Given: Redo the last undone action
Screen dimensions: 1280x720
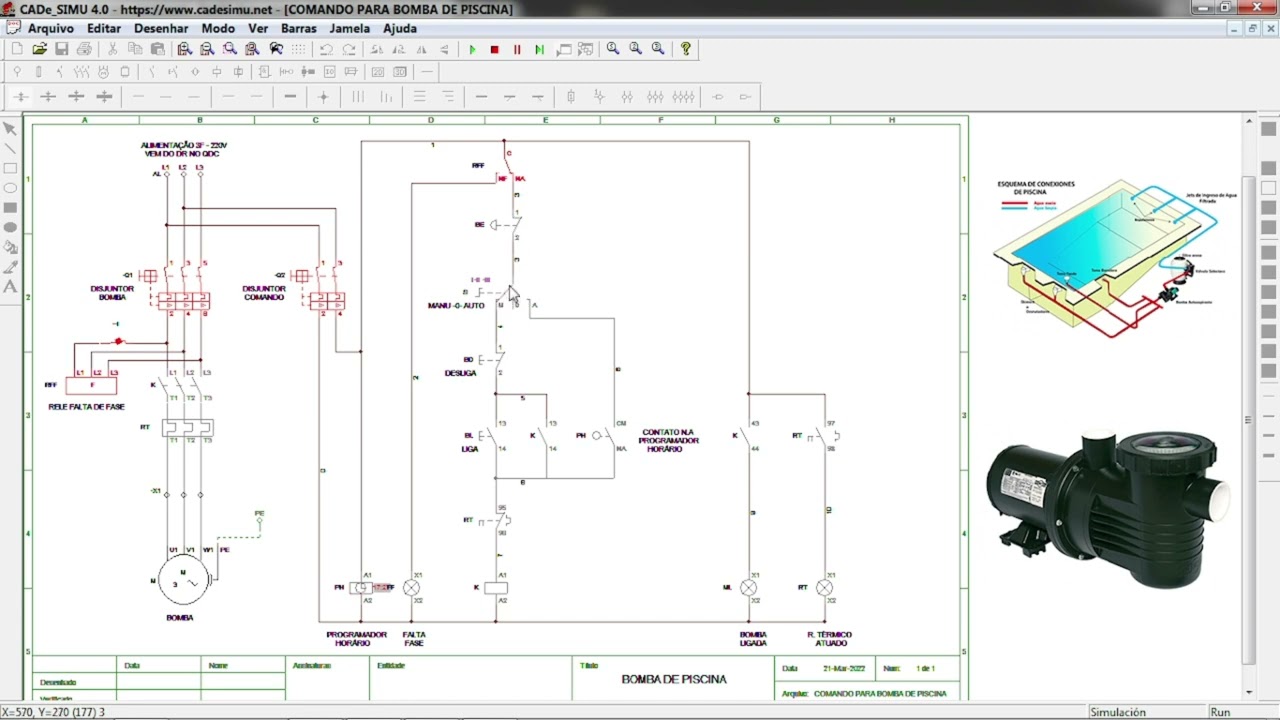Looking at the screenshot, I should point(349,49).
